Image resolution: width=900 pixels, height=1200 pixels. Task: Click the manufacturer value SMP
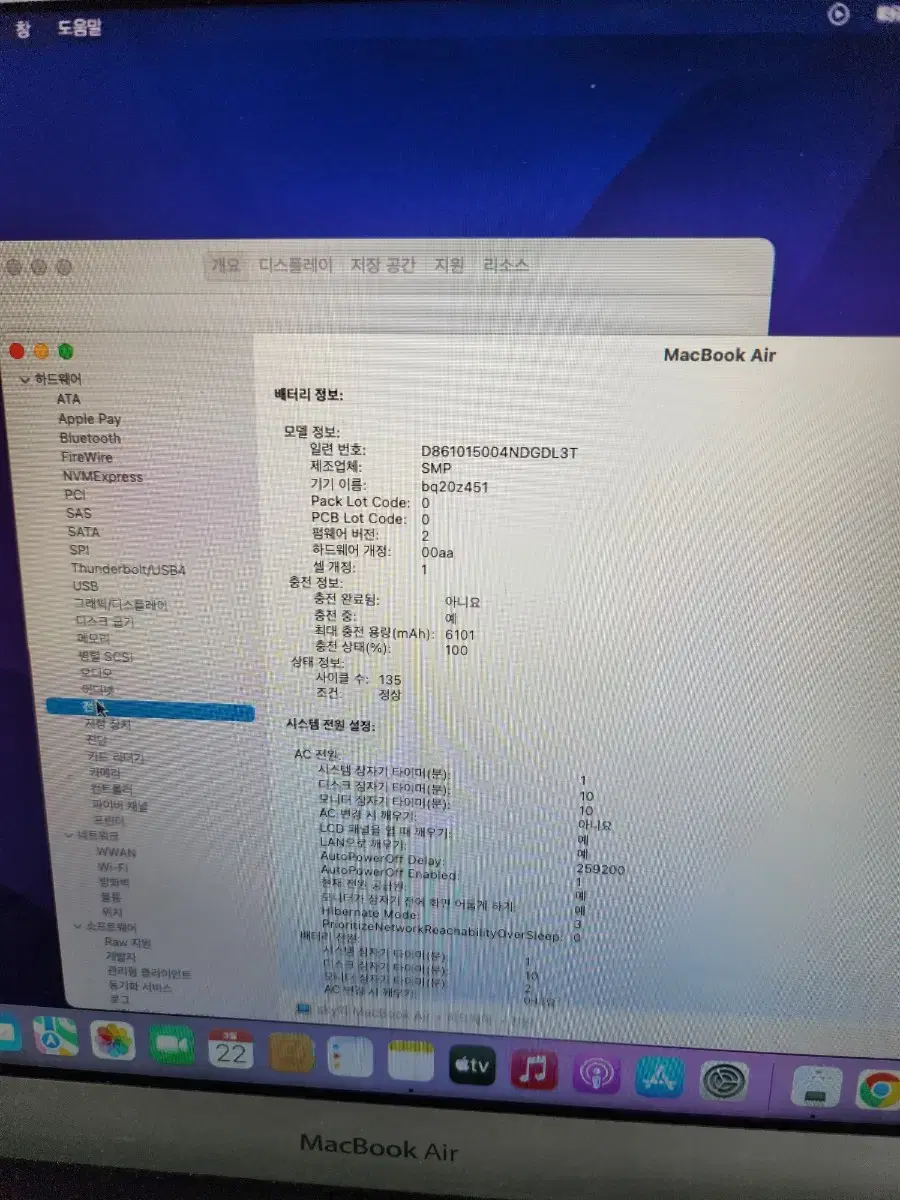(x=435, y=469)
